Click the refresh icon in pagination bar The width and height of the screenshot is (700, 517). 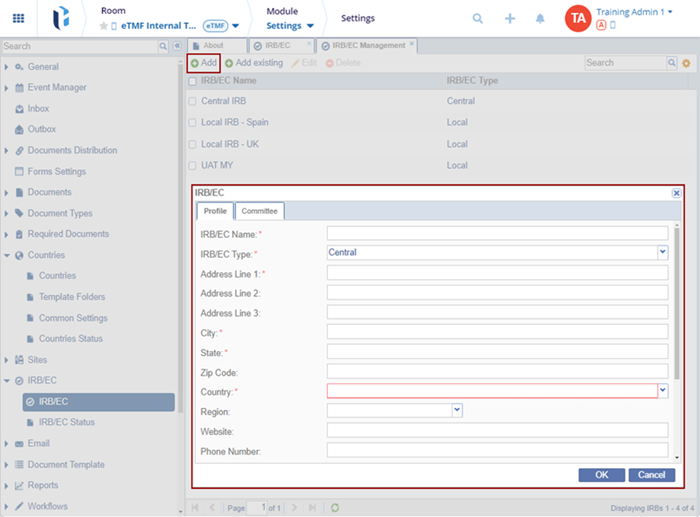335,508
